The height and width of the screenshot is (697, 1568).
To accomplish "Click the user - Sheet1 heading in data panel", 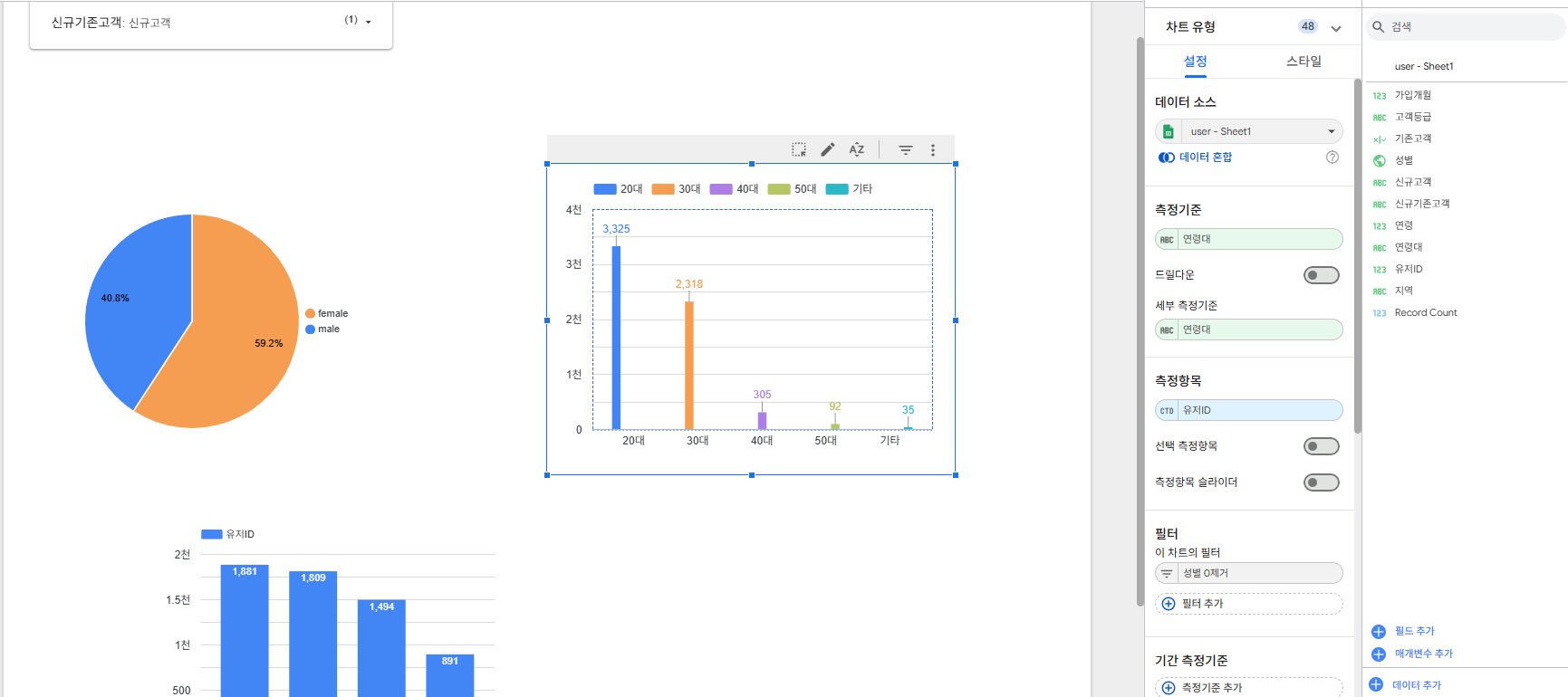I will [1424, 67].
